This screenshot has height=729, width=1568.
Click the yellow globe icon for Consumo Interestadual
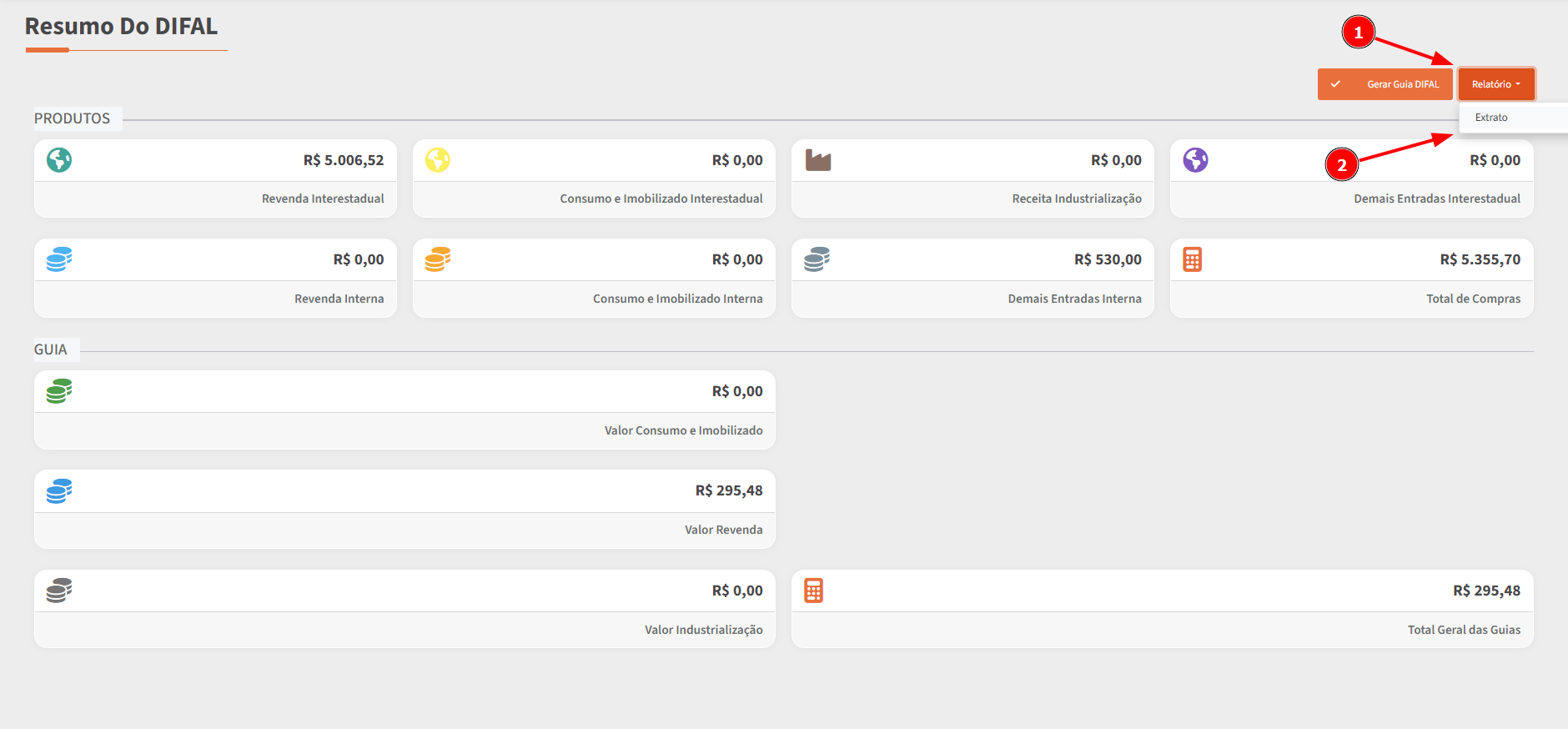pos(438,159)
